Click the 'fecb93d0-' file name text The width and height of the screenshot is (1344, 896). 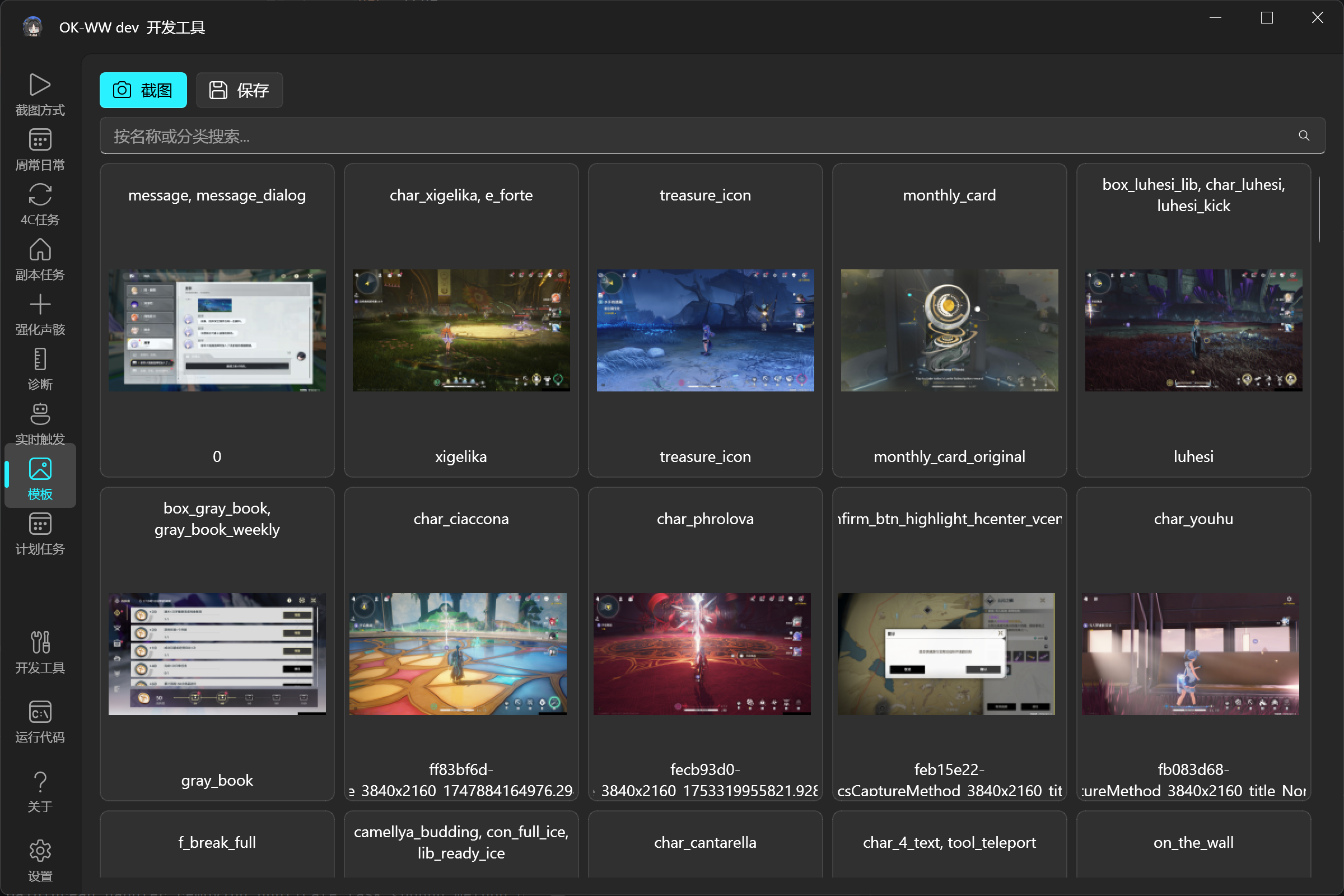(705, 769)
